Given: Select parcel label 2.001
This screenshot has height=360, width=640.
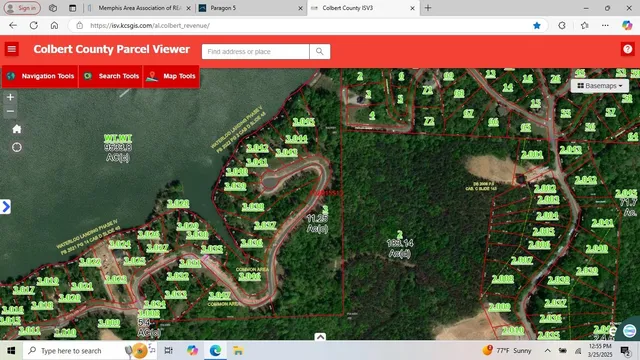Looking at the screenshot, I should pos(532,155).
